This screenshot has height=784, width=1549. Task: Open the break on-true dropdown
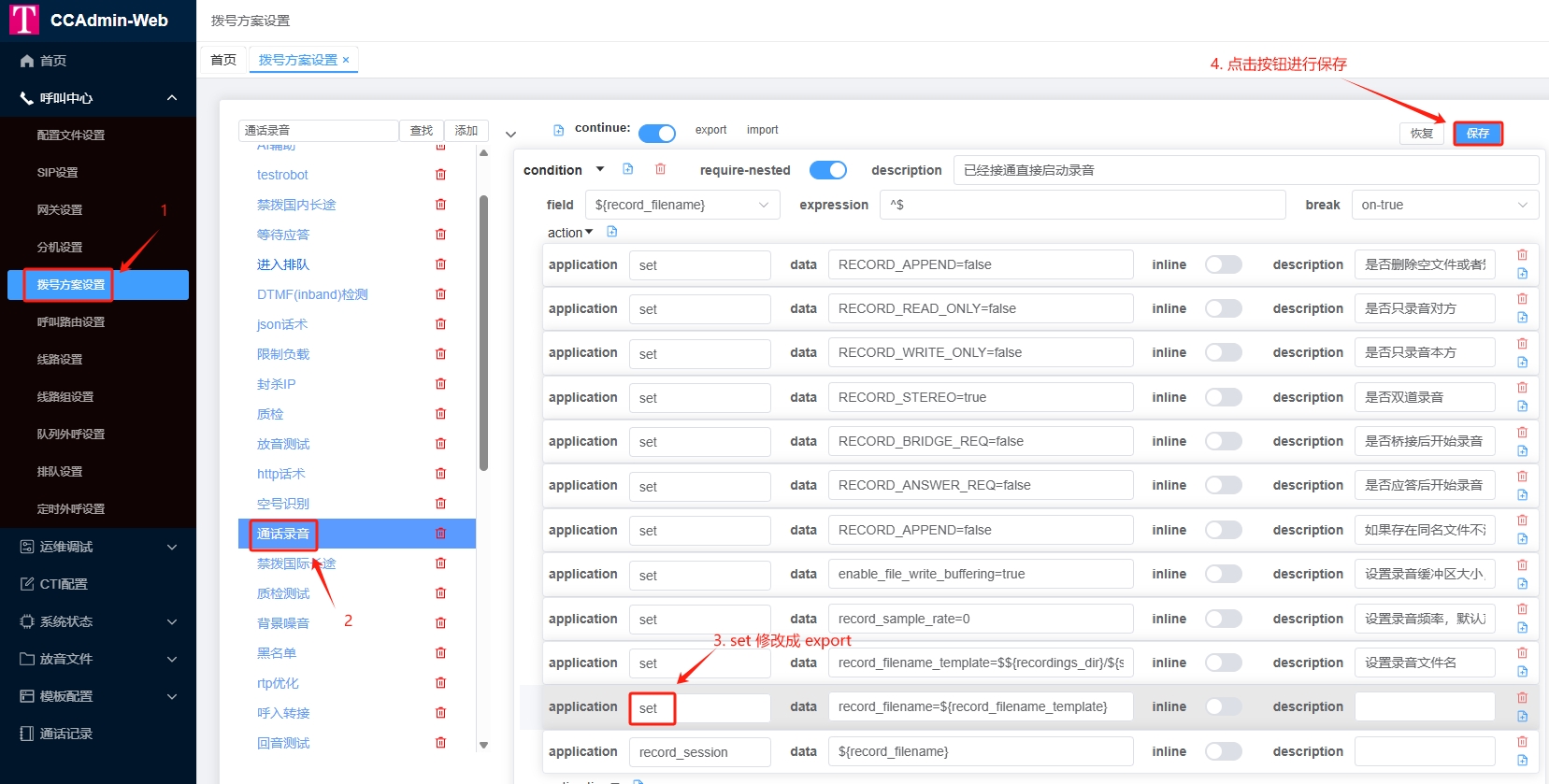1443,205
